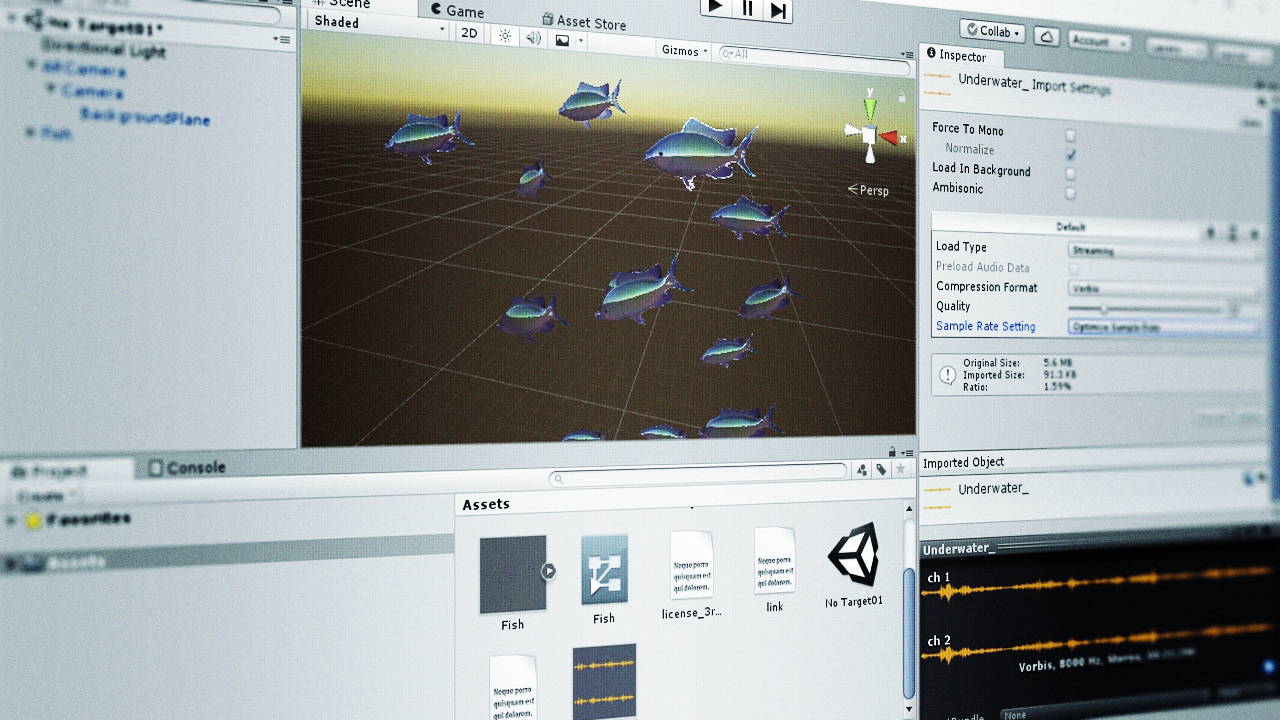Collapse the No Target01 scene root
The width and height of the screenshot is (1280, 720).
(10, 18)
